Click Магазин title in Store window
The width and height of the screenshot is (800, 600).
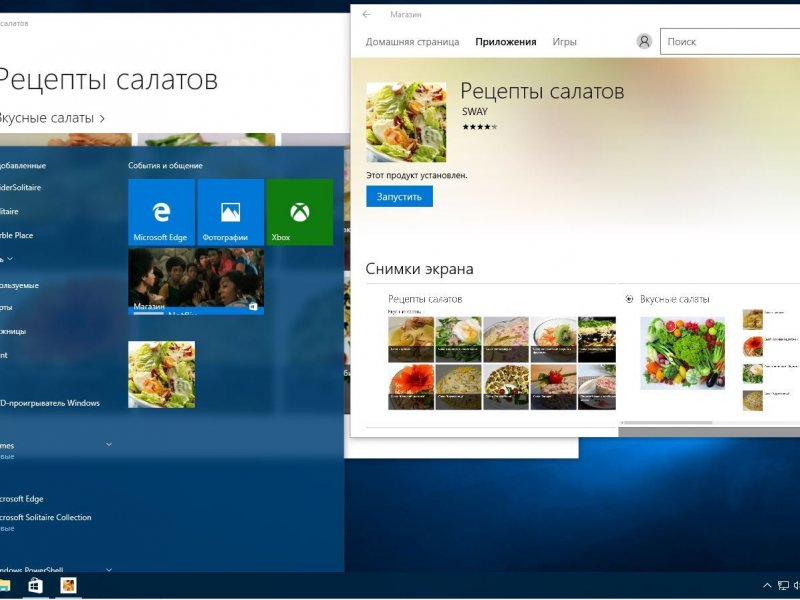click(406, 15)
